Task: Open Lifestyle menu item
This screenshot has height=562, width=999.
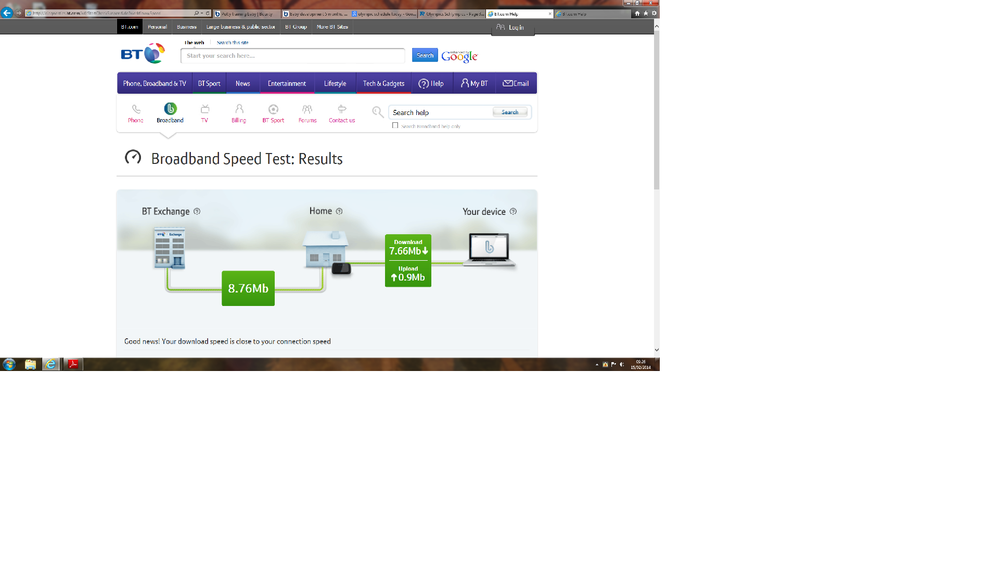Action: tap(335, 83)
